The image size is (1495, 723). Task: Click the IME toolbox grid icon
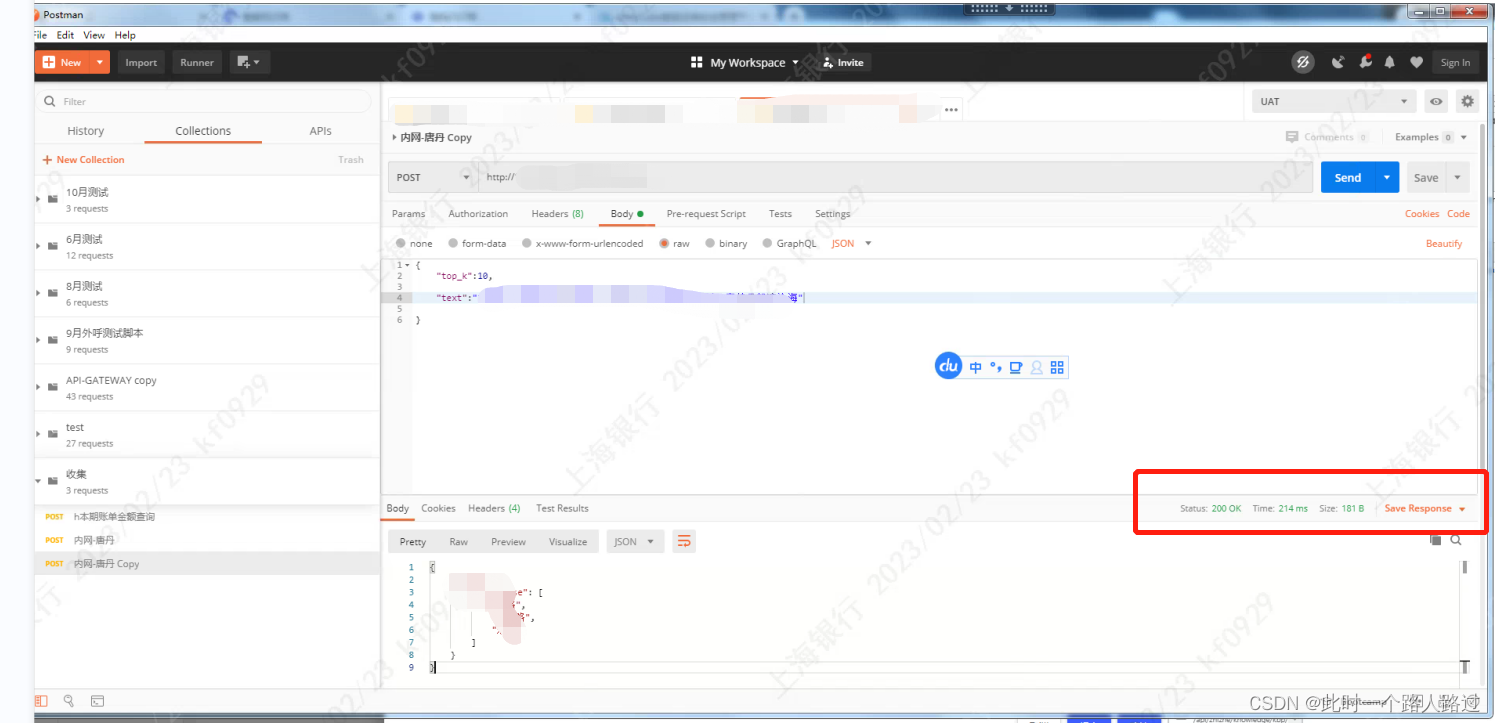[x=1057, y=367]
